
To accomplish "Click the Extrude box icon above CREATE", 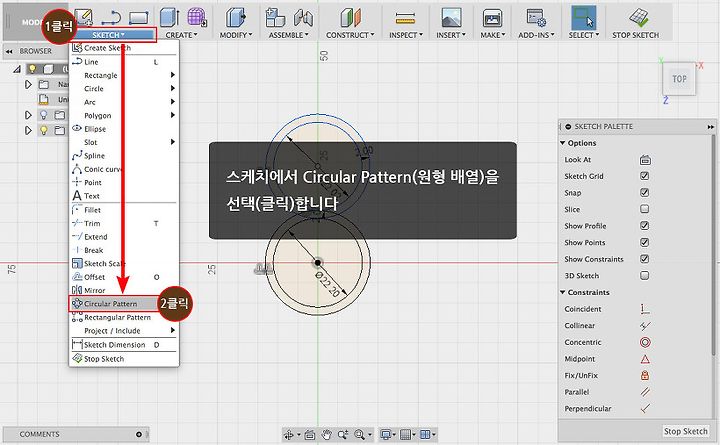I will pos(169,18).
